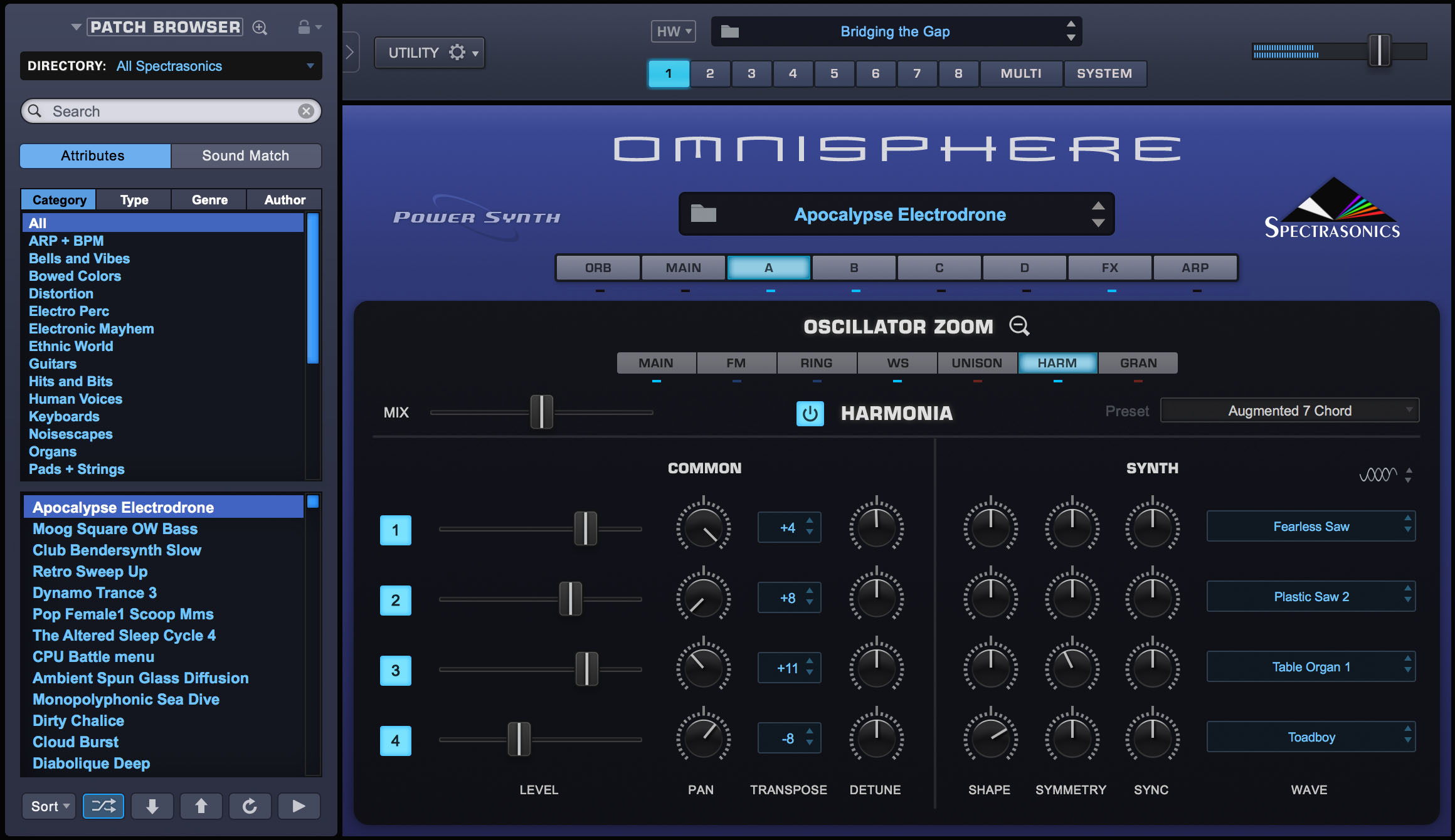The height and width of the screenshot is (840, 1455).
Task: Toggle the shuffle patches button
Action: 103,806
